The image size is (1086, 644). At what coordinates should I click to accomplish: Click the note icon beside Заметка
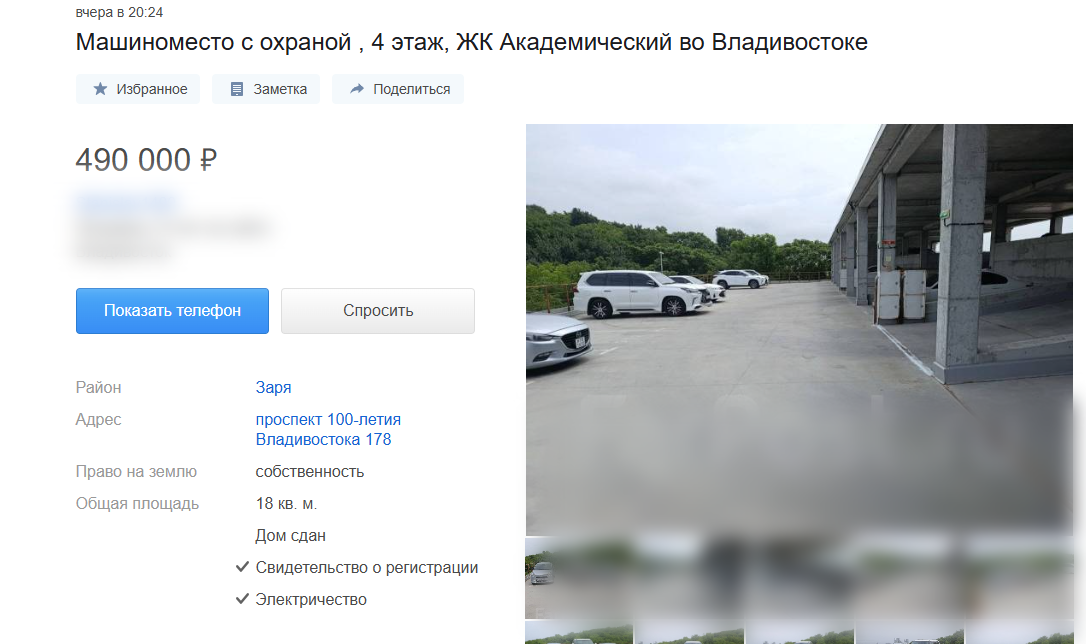click(x=237, y=89)
